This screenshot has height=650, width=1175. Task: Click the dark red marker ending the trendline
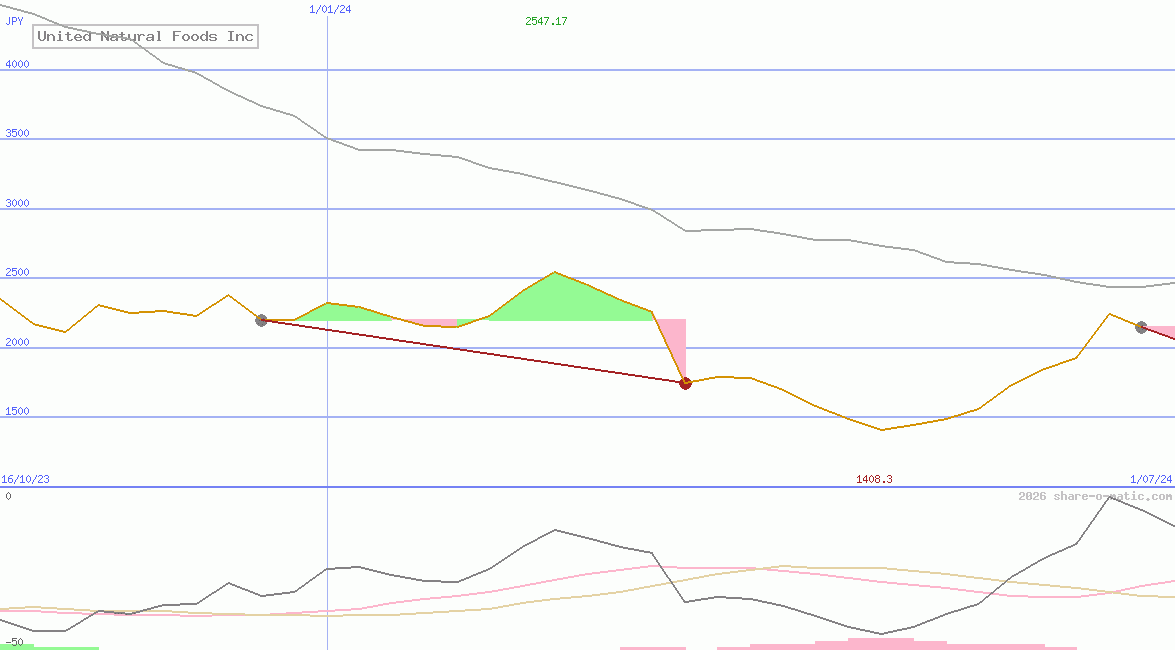(x=685, y=383)
